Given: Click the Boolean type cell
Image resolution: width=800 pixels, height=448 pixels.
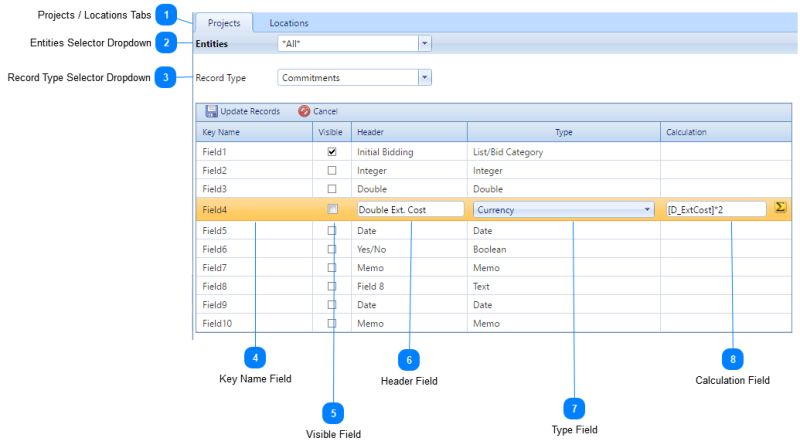Looking at the screenshot, I should tap(564, 249).
